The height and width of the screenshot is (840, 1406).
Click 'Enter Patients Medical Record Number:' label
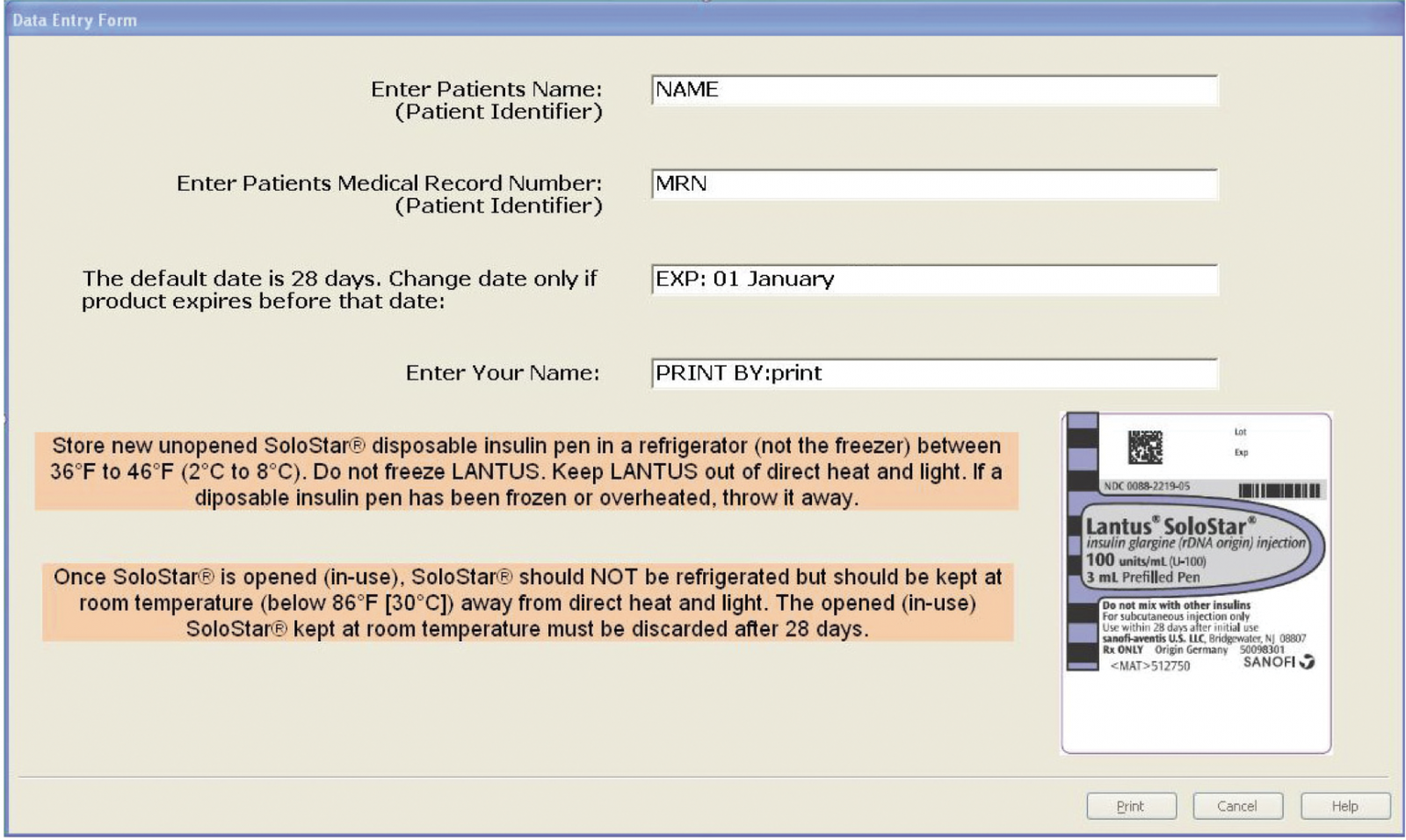pyautogui.click(x=388, y=184)
